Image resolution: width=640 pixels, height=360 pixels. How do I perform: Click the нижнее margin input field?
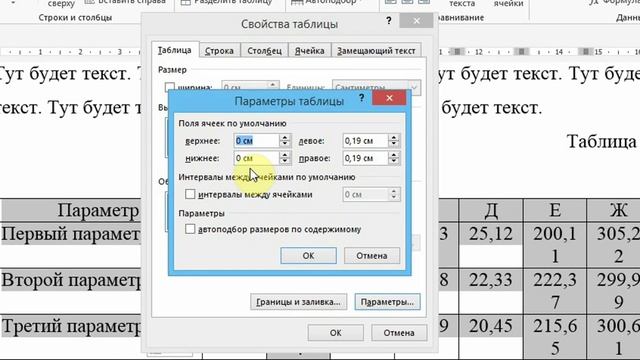(x=257, y=158)
